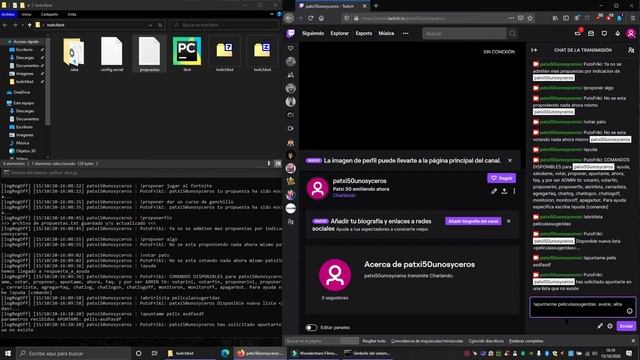Image resolution: width=640 pixels, height=360 pixels.
Task: Open Esports in Twitch navigation
Action: click(x=364, y=33)
